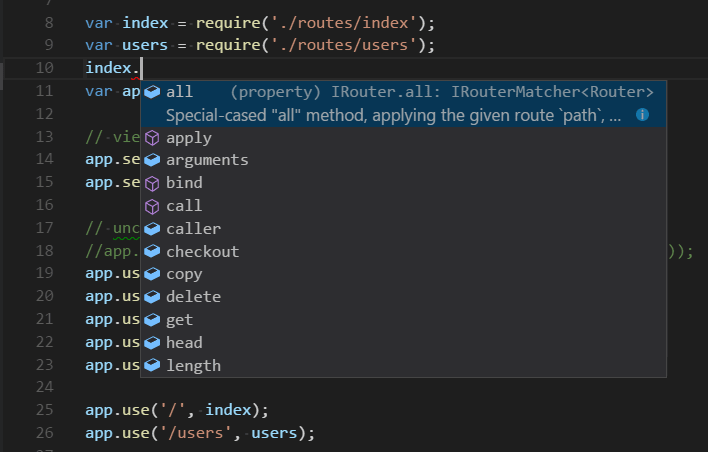708x452 pixels.
Task: Click the blue property icon beside 'all'
Action: click(x=153, y=92)
